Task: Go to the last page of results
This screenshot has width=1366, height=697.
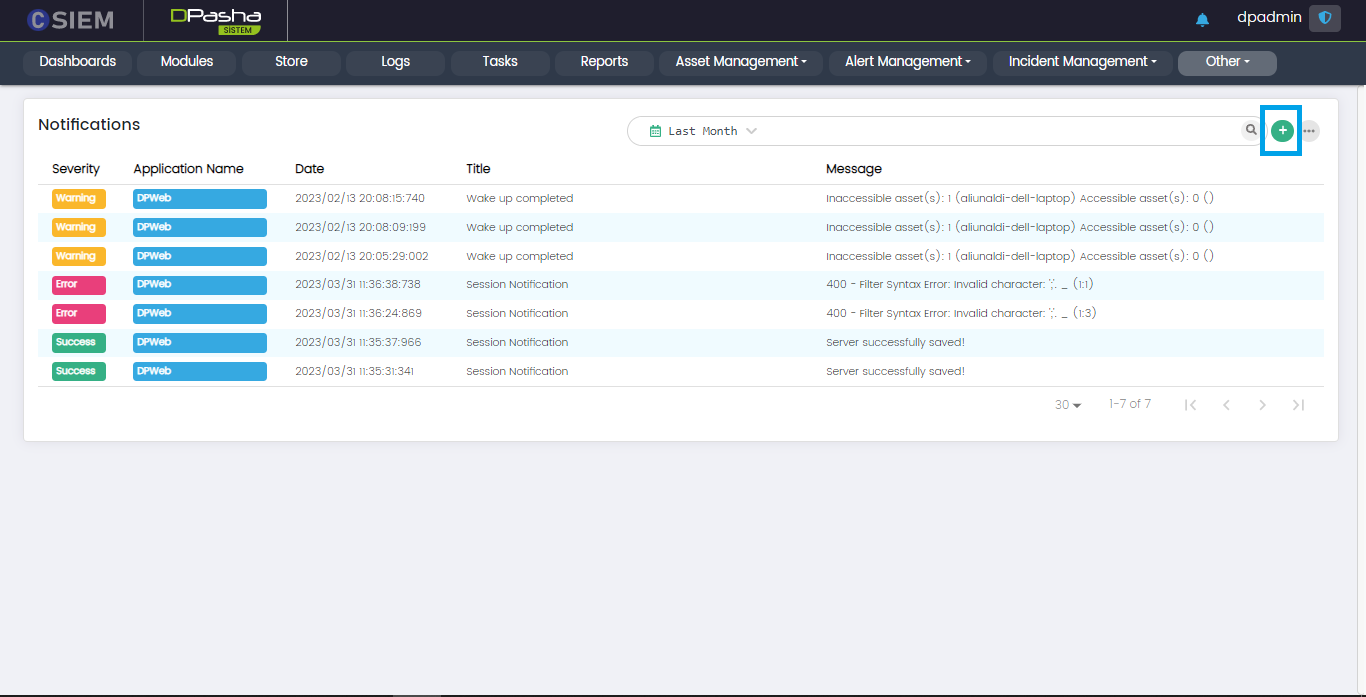Action: coord(1298,405)
